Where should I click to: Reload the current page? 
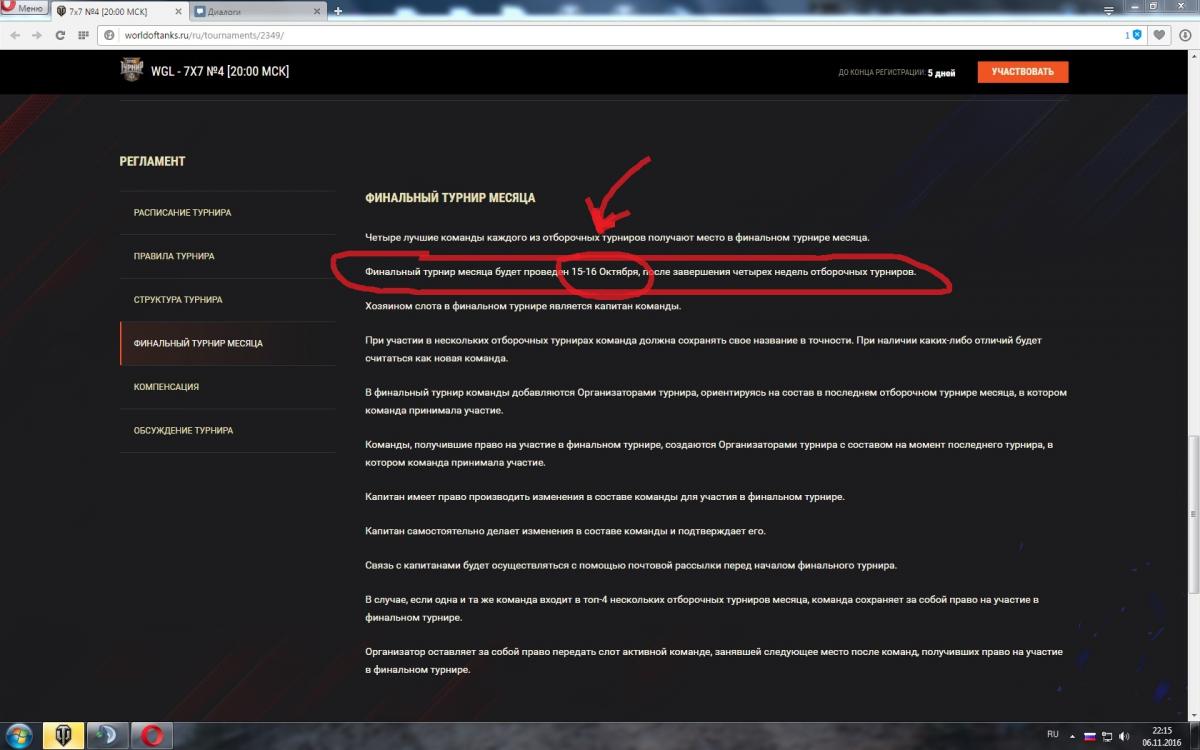[61, 34]
